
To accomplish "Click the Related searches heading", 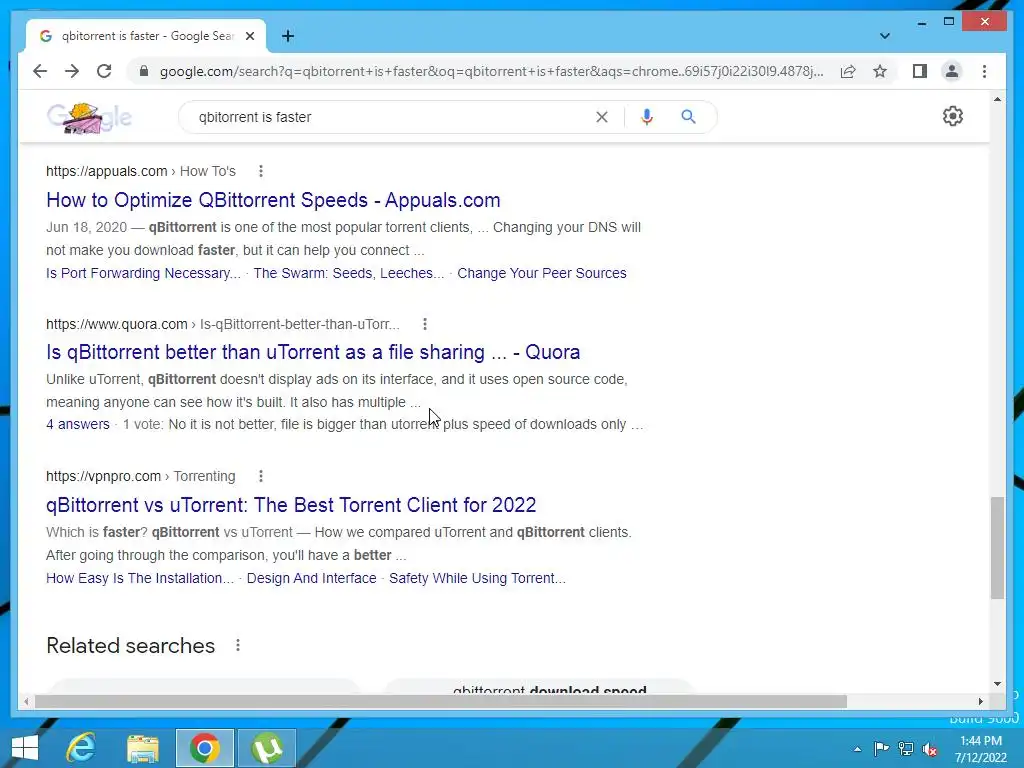I will [131, 645].
